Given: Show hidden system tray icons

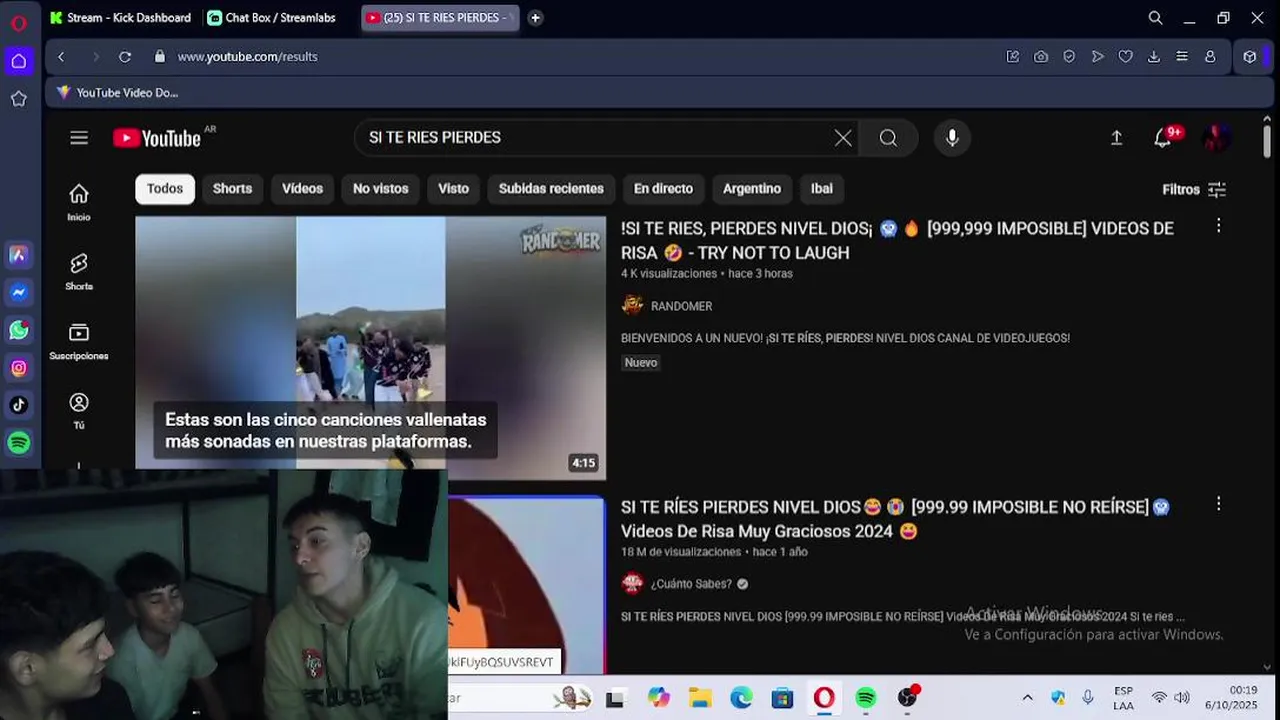Looking at the screenshot, I should (1027, 698).
